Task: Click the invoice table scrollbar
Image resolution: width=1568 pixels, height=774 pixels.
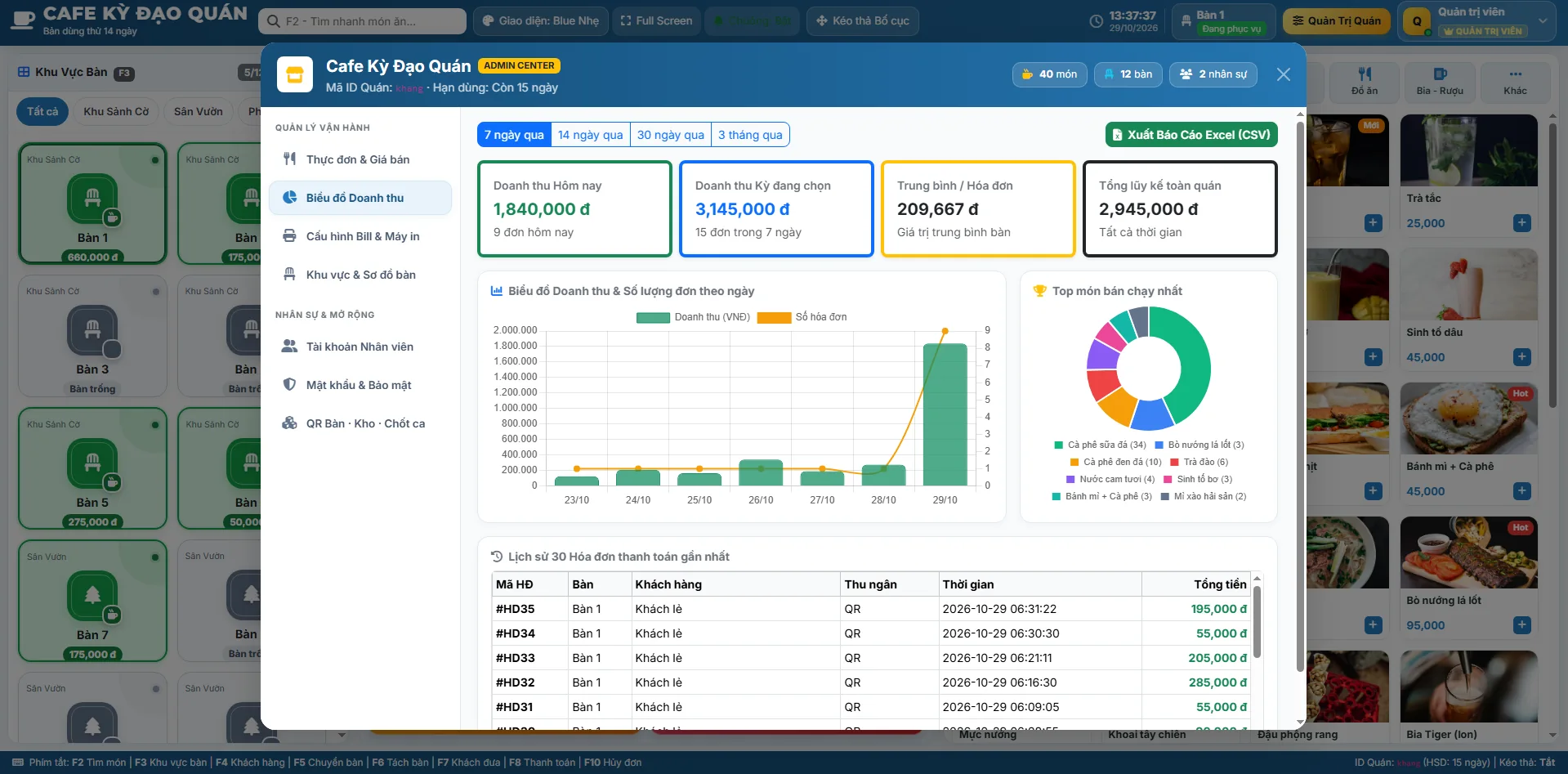Action: (1257, 623)
